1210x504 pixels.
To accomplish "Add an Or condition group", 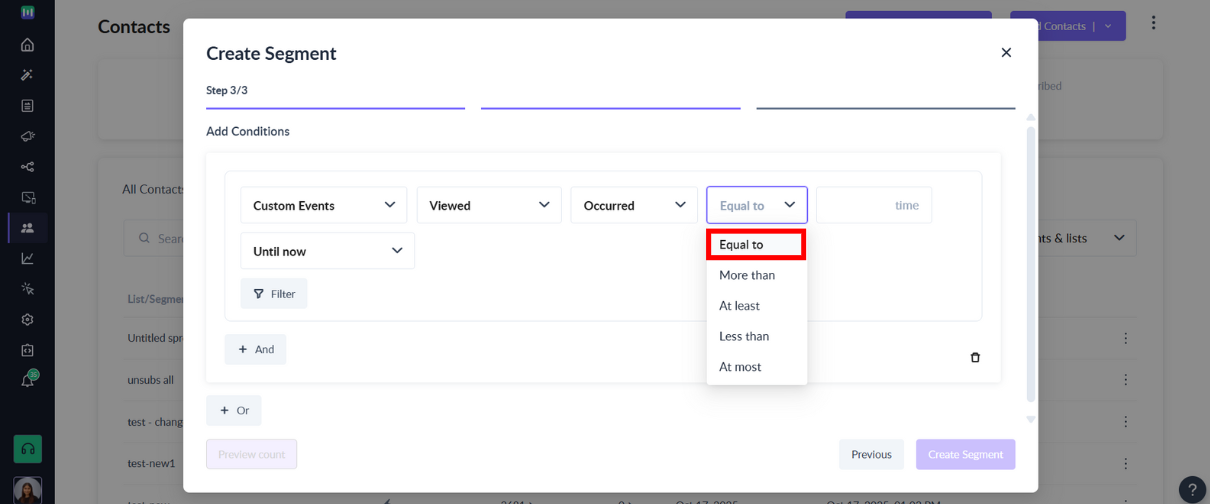I will [234, 410].
